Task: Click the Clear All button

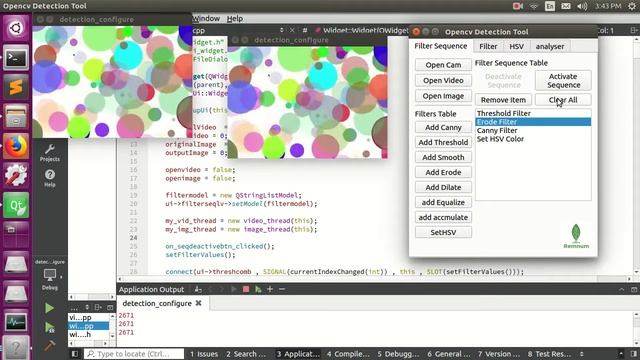Action: [x=563, y=100]
